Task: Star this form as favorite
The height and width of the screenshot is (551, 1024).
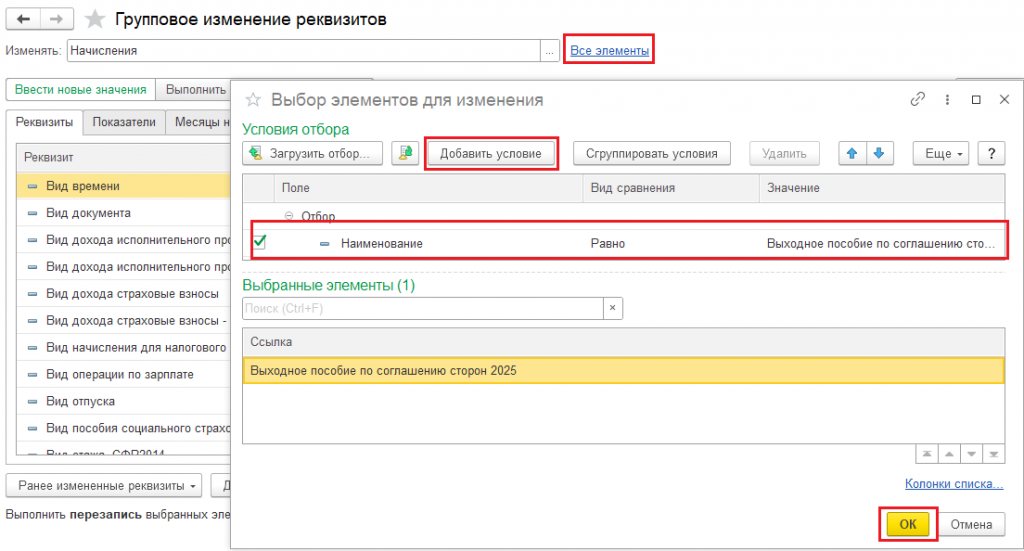Action: coord(95,20)
